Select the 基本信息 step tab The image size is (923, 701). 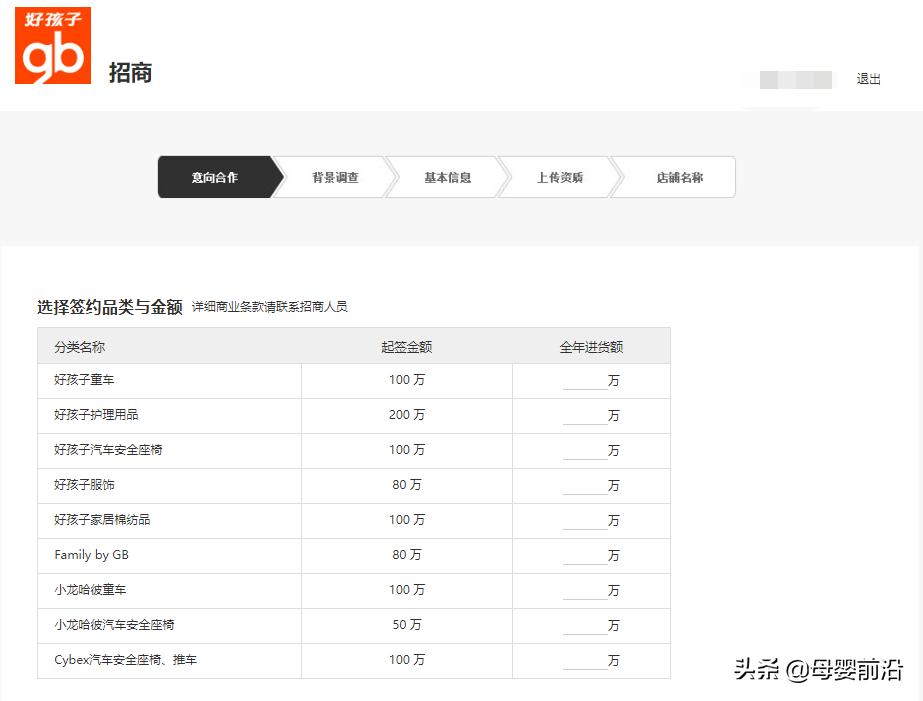pos(447,177)
